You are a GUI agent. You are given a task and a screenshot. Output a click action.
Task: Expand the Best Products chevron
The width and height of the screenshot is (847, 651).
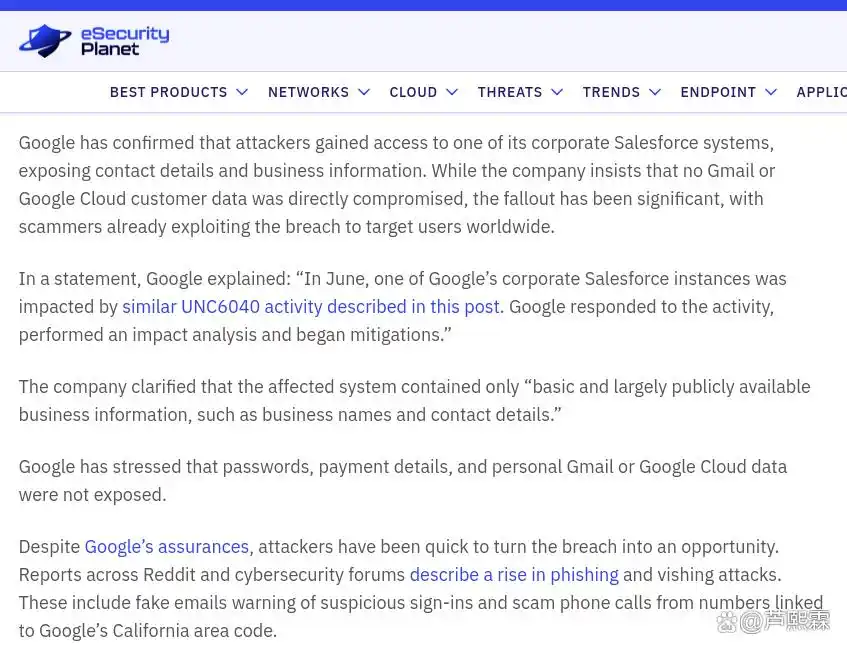coord(242,92)
